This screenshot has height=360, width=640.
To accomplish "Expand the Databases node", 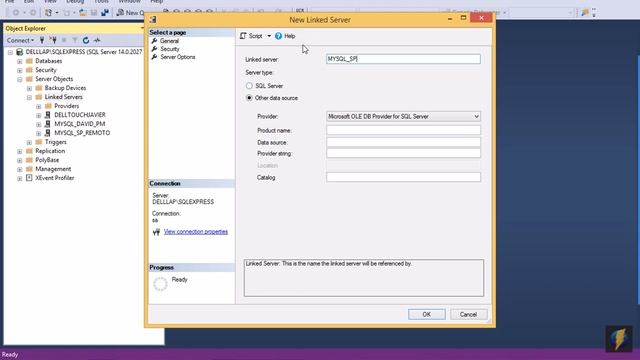I will click(20, 61).
